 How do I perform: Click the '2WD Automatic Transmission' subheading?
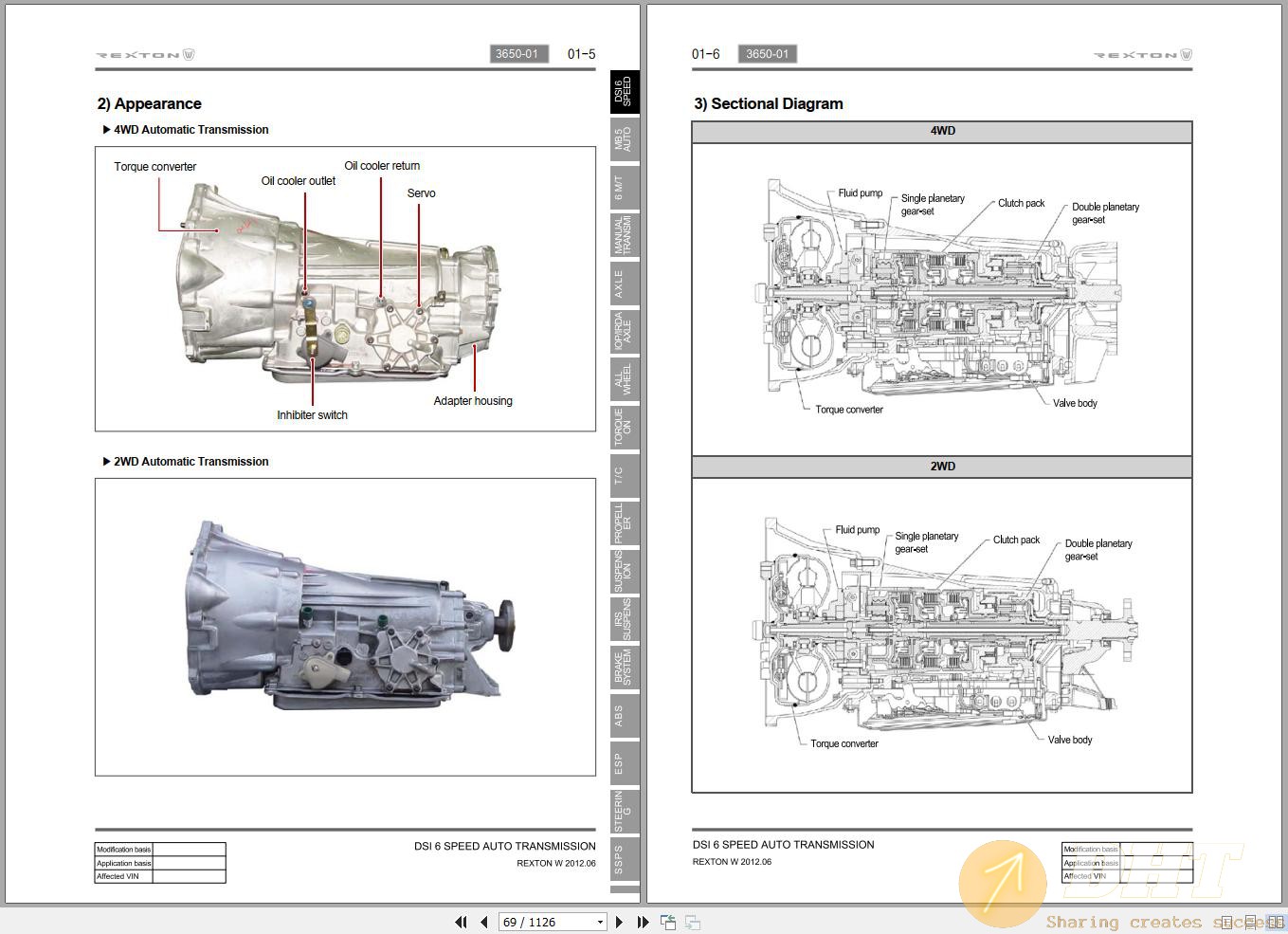tap(190, 462)
